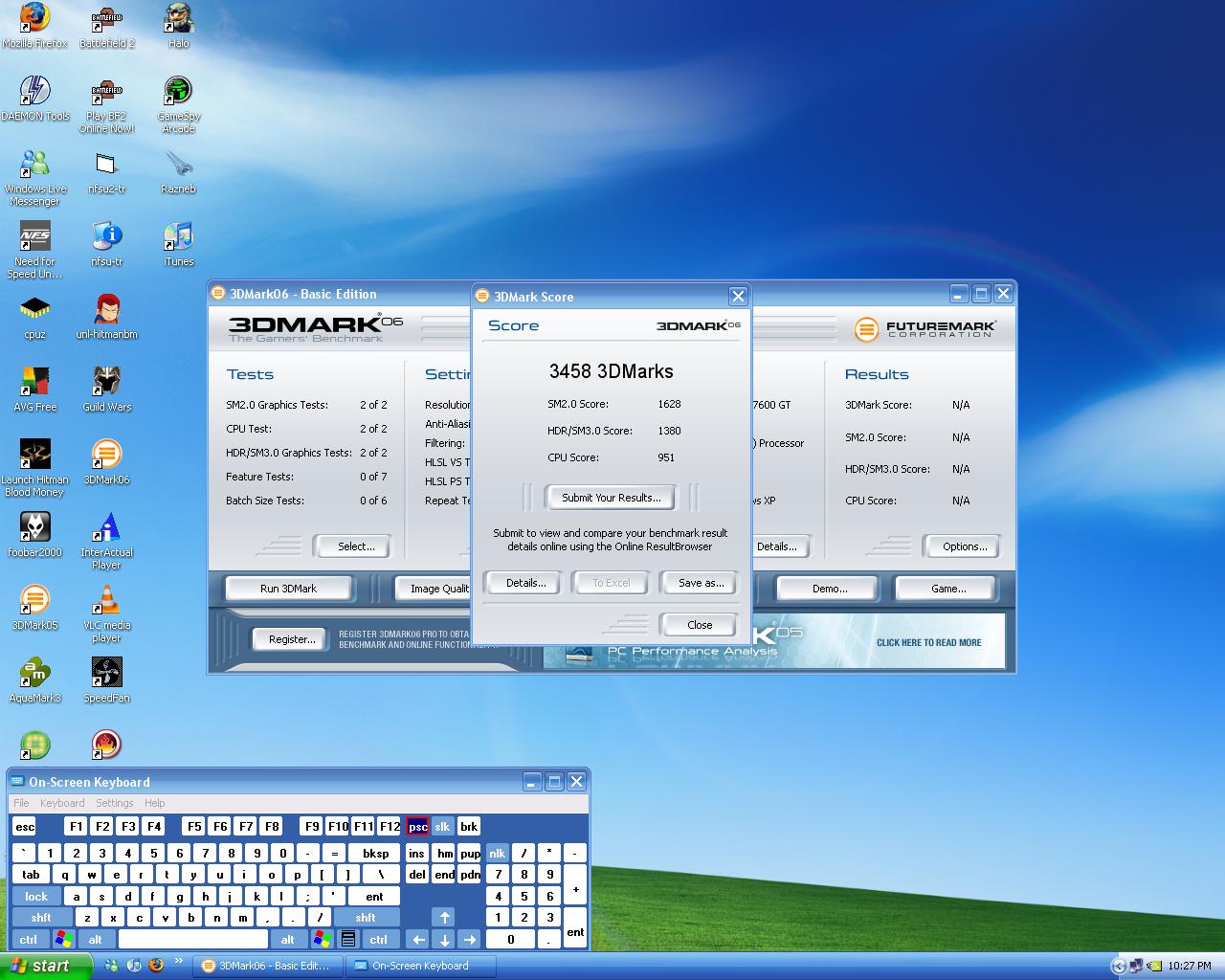Toggle lock key on On-Screen Keyboard
Image resolution: width=1225 pixels, height=980 pixels.
tap(36, 897)
